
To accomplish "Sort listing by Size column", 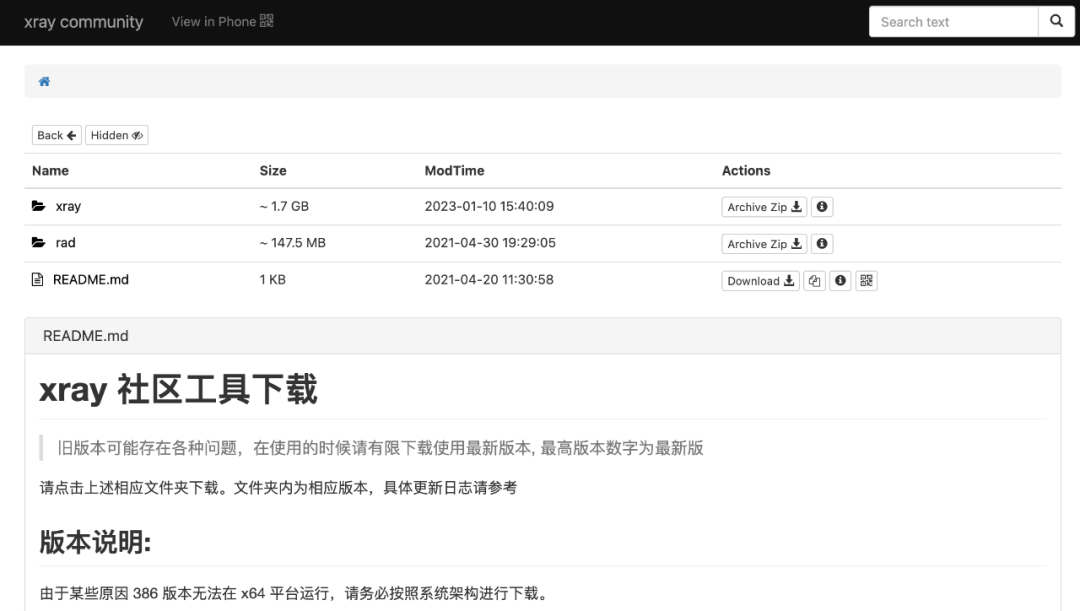I will [x=272, y=170].
